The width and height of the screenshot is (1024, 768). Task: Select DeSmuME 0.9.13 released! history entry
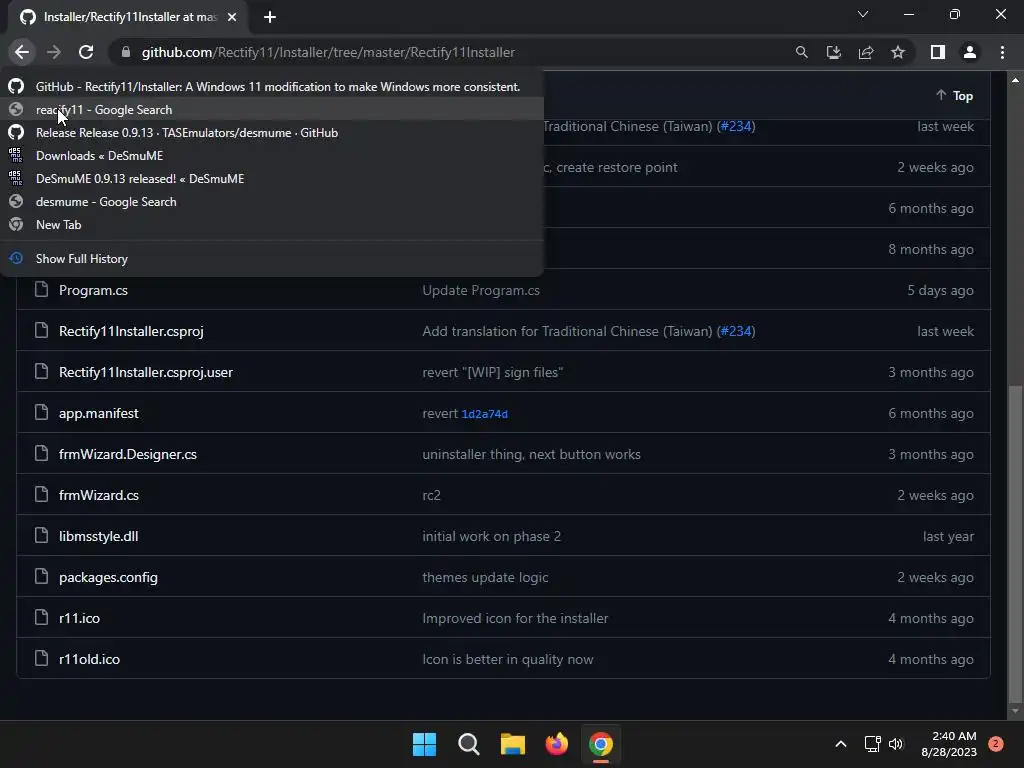(x=272, y=178)
